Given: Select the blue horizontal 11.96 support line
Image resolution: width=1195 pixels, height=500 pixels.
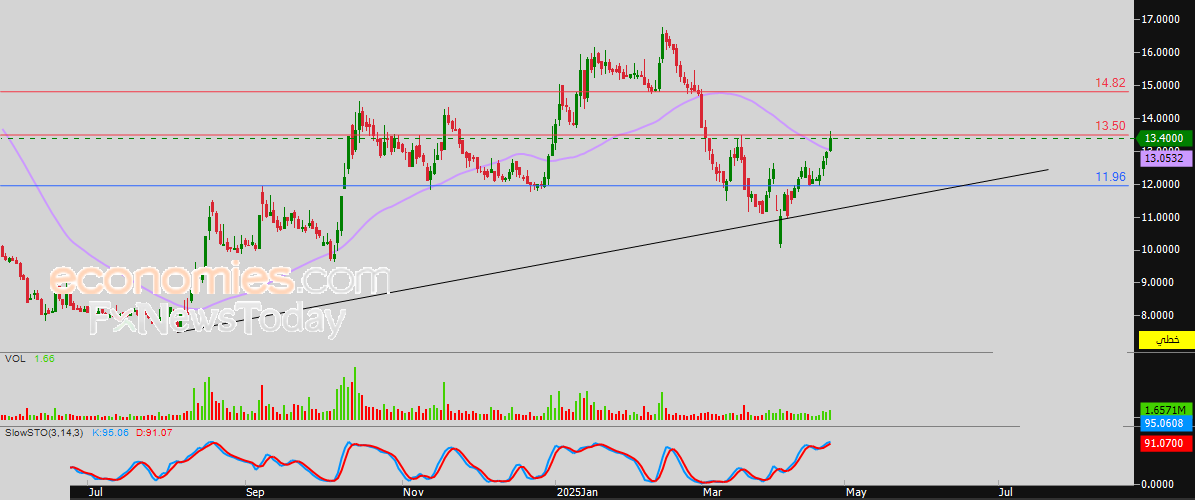Looking at the screenshot, I should (564, 185).
